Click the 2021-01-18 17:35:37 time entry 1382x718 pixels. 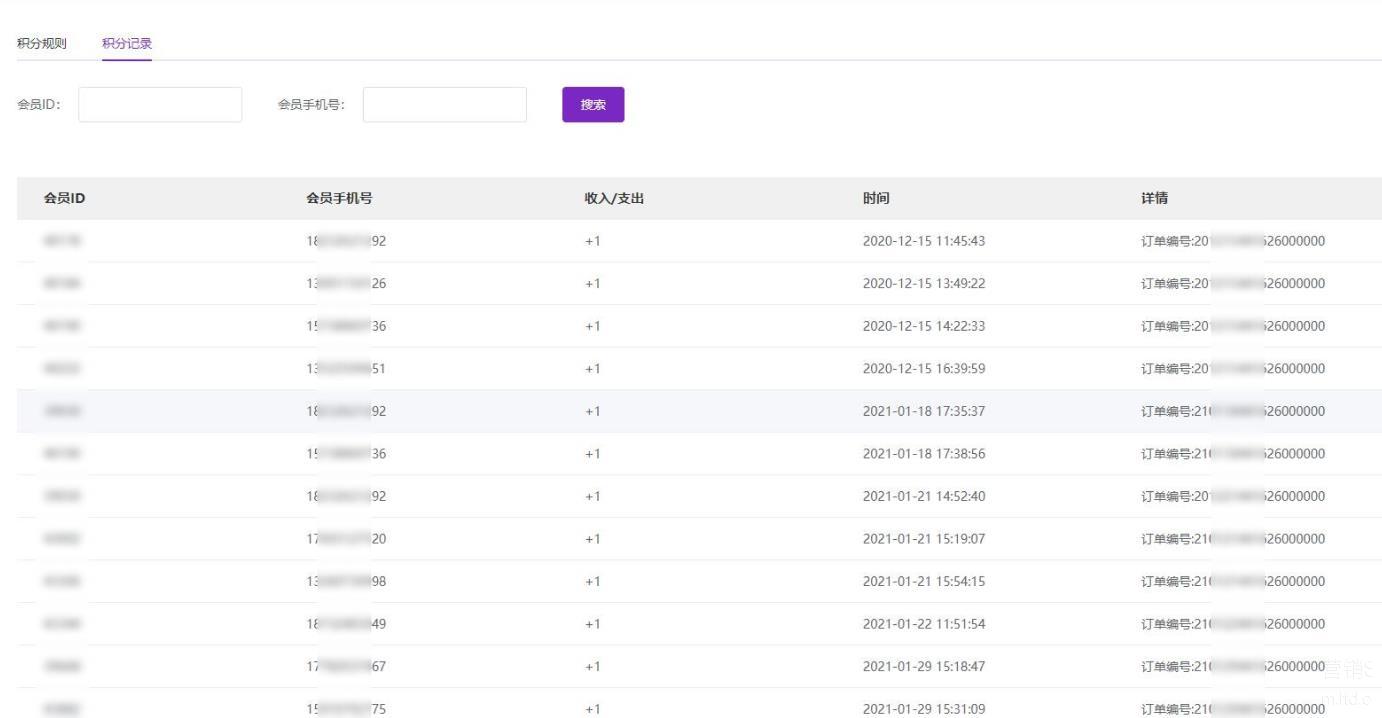923,411
